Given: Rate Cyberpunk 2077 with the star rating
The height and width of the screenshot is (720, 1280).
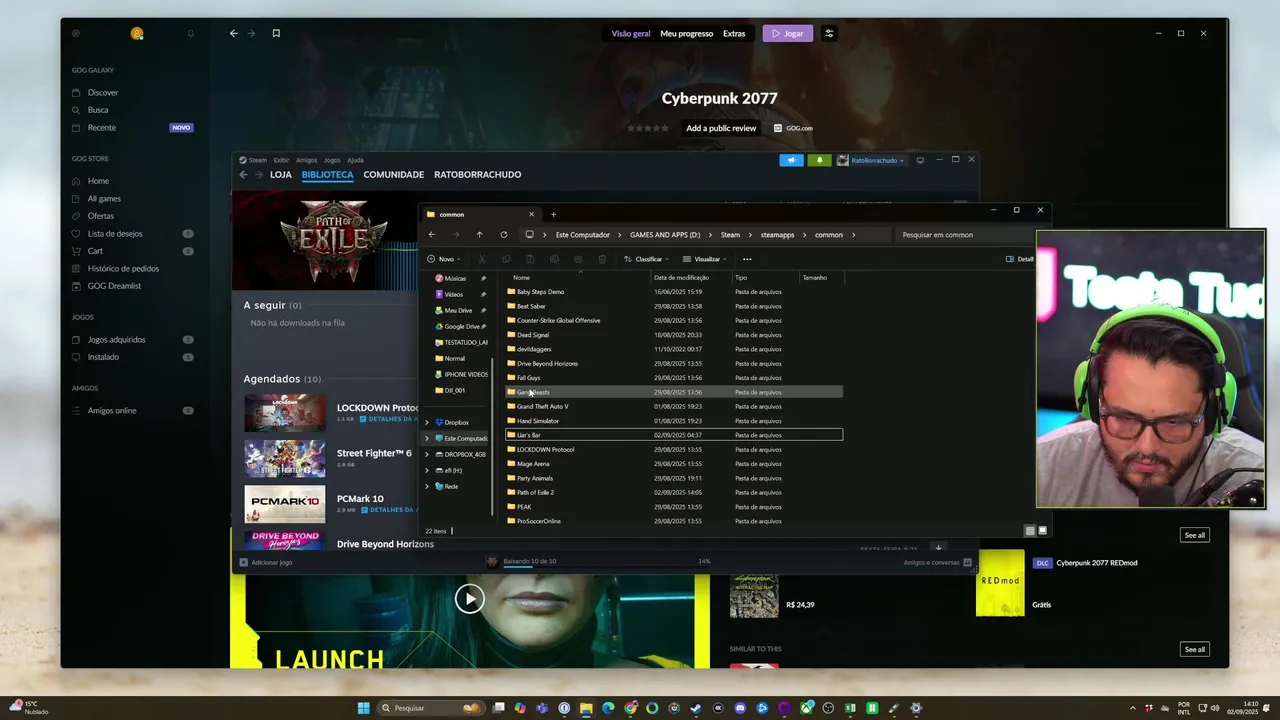Looking at the screenshot, I should coord(648,128).
